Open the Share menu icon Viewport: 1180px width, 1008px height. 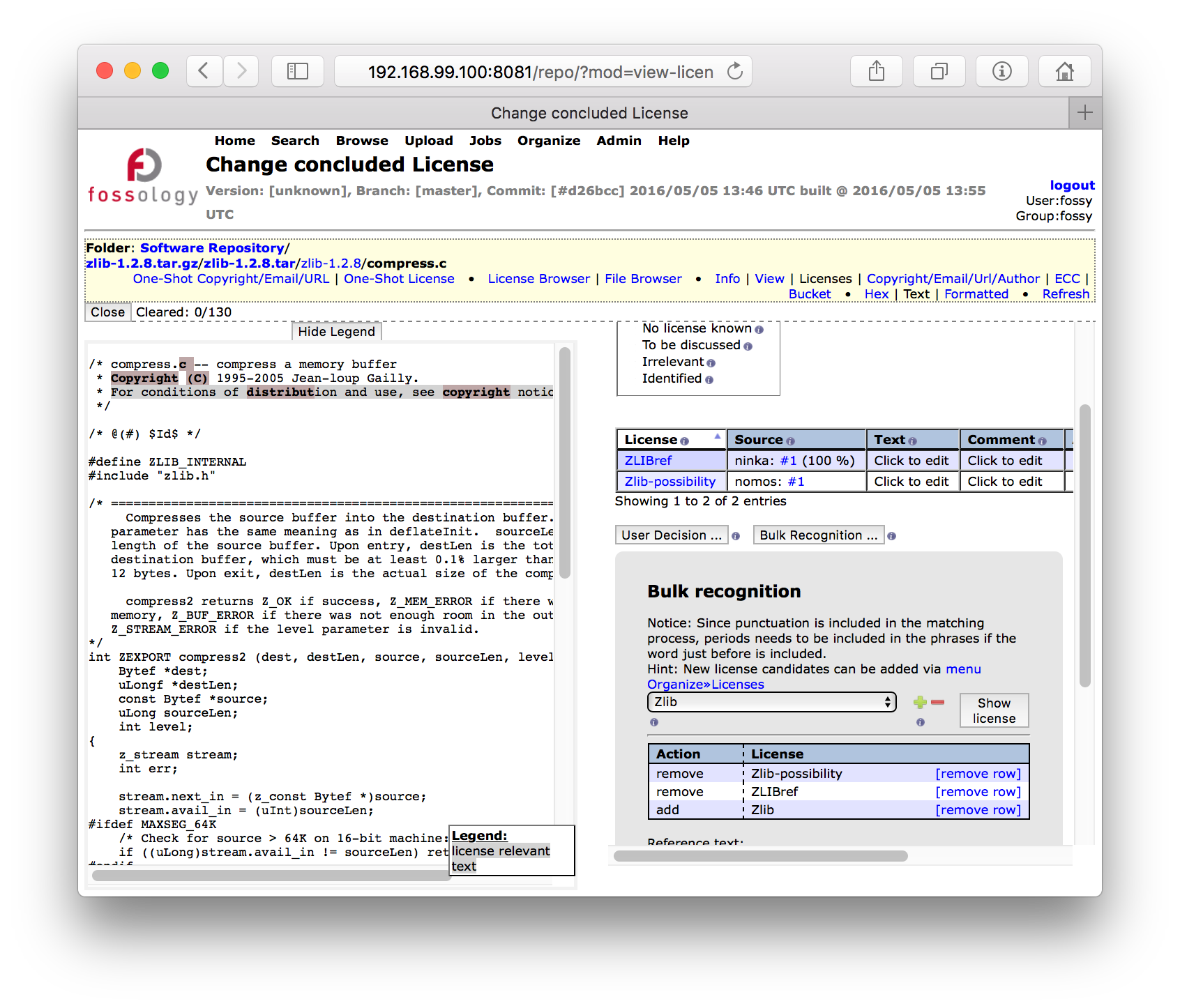pyautogui.click(x=877, y=71)
